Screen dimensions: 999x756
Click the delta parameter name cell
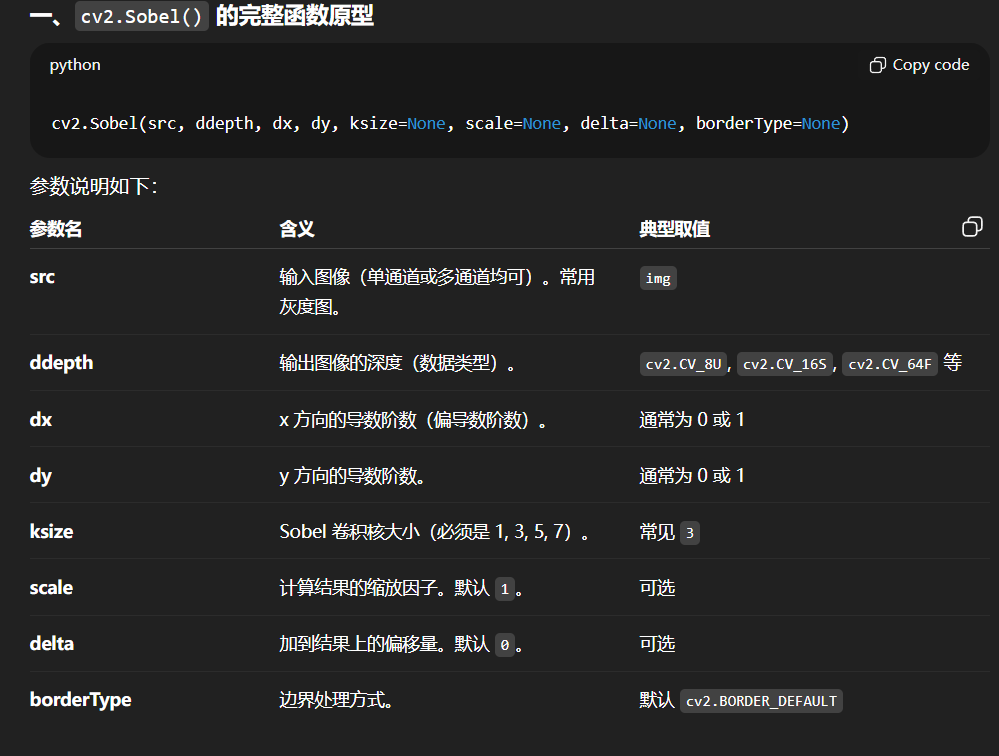[x=52, y=643]
